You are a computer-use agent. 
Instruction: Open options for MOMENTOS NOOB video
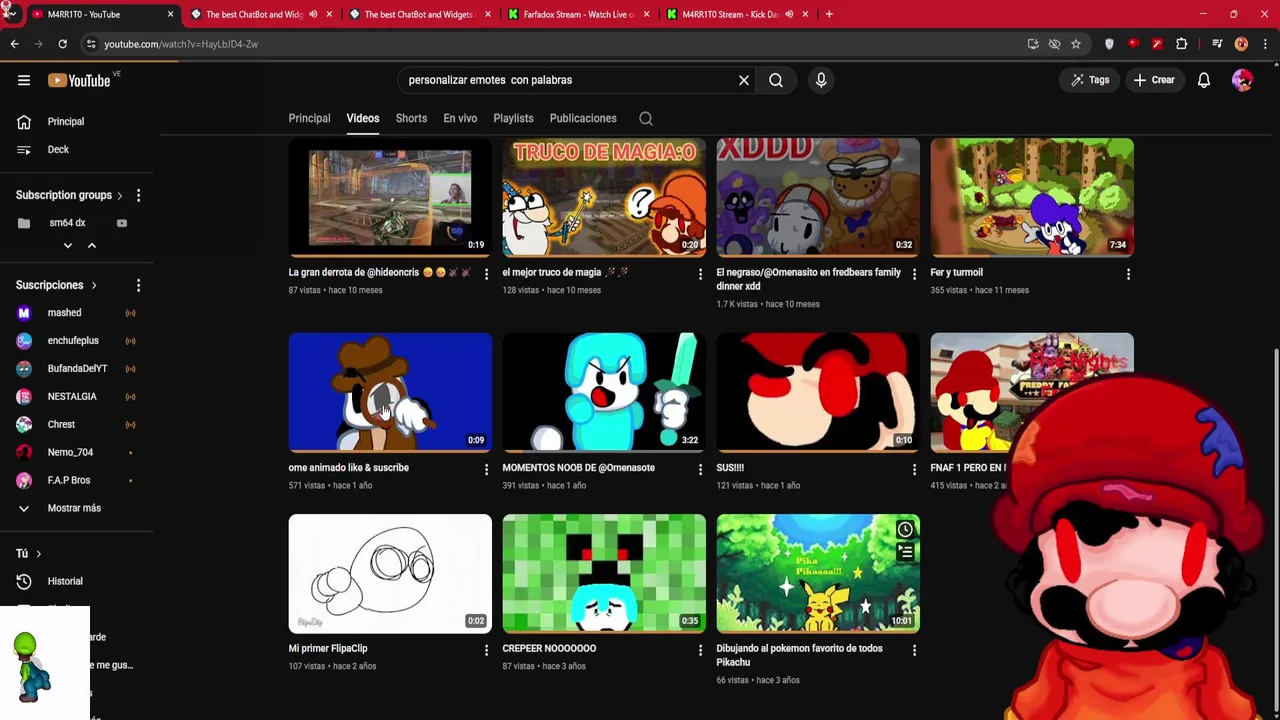tap(700, 469)
